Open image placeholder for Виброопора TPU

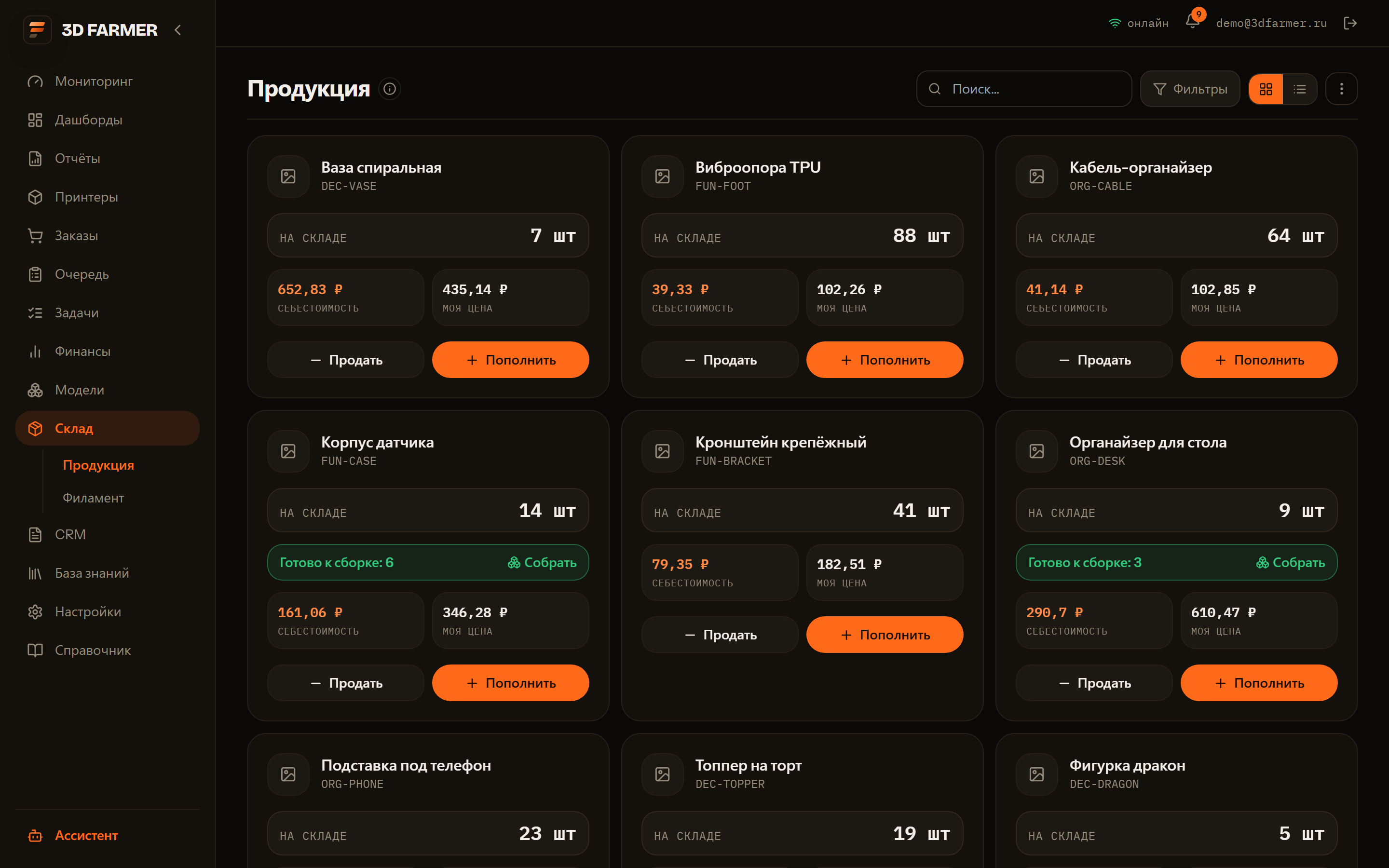pos(662,176)
